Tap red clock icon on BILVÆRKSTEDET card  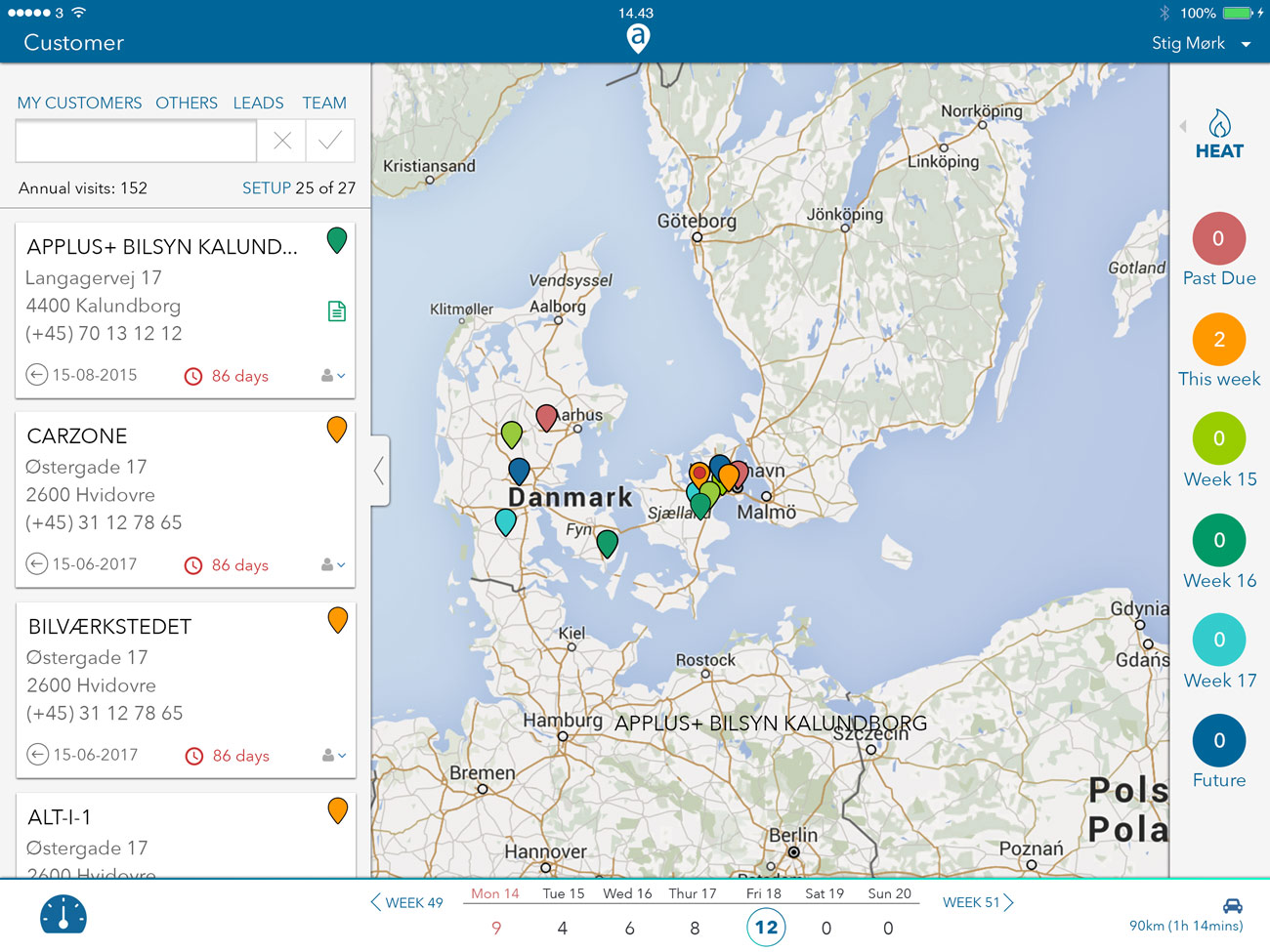coord(194,756)
